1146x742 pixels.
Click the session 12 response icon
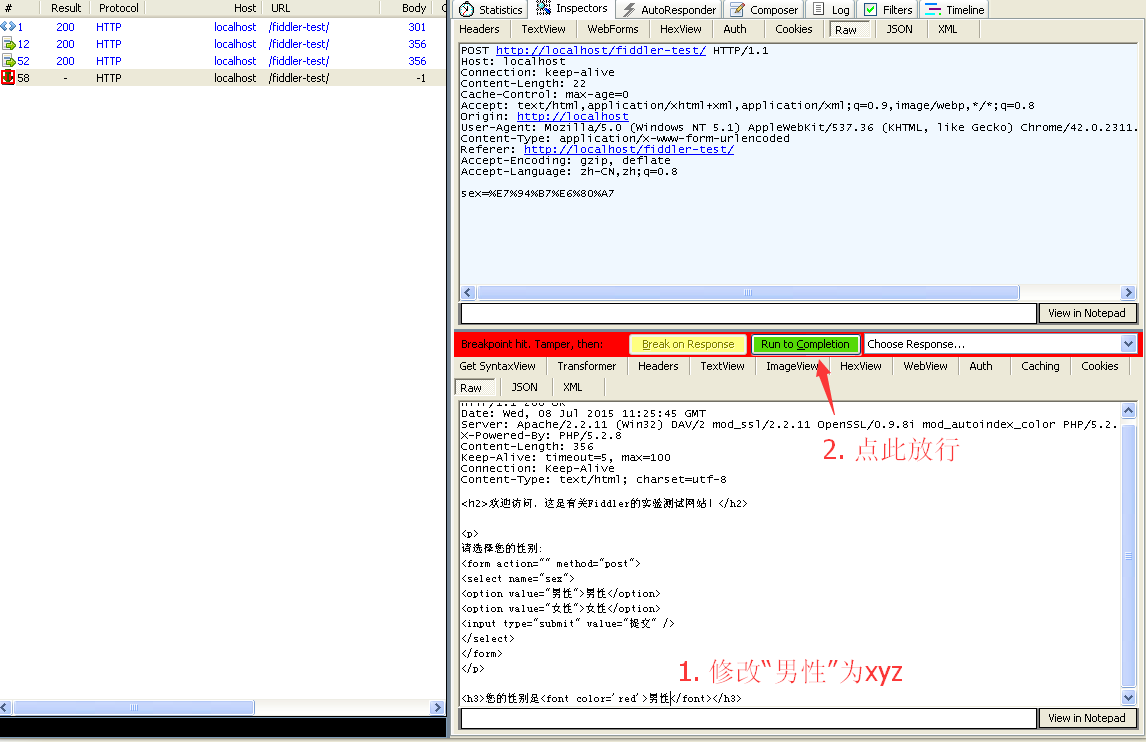8,44
